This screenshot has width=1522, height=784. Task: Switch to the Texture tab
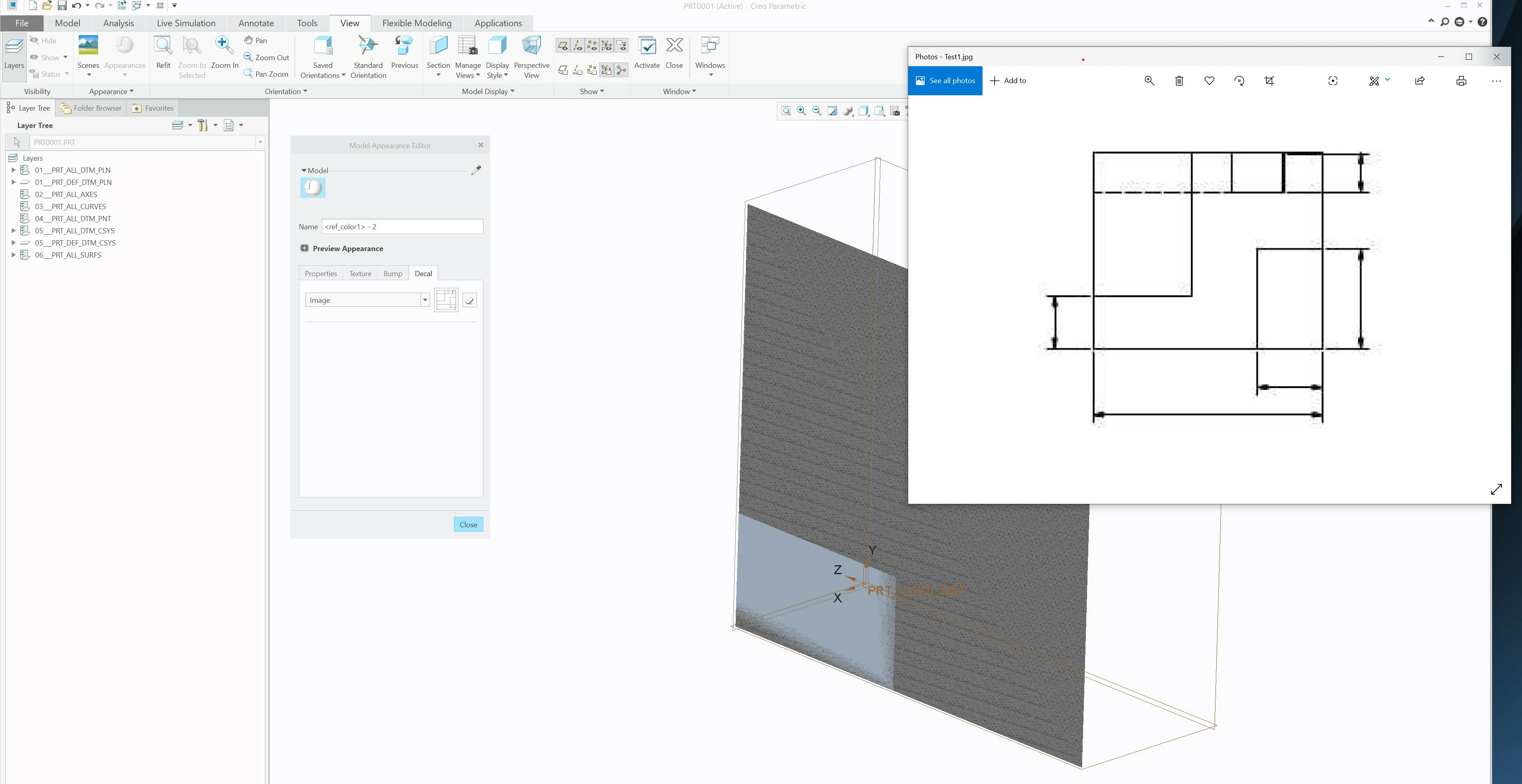(x=360, y=274)
